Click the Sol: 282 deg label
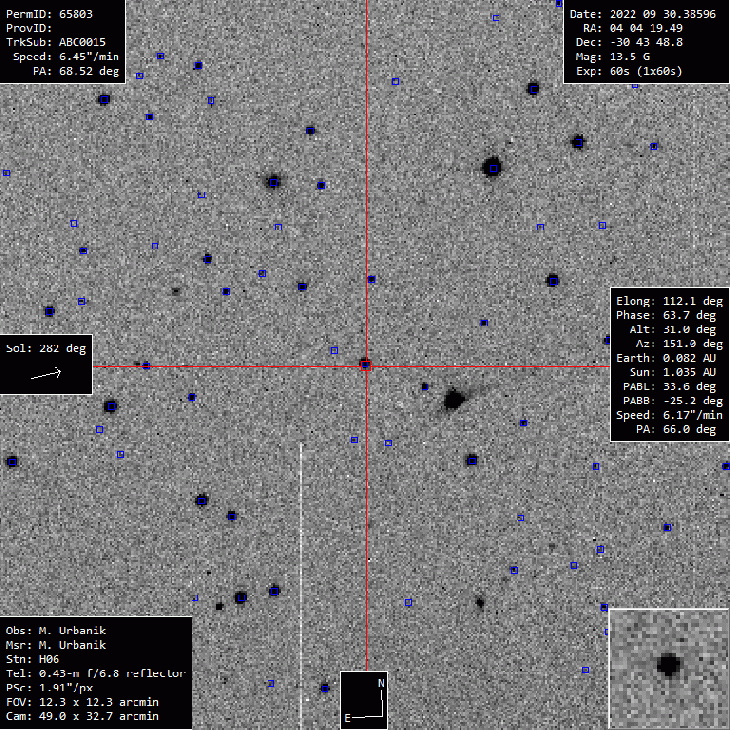 tap(46, 349)
